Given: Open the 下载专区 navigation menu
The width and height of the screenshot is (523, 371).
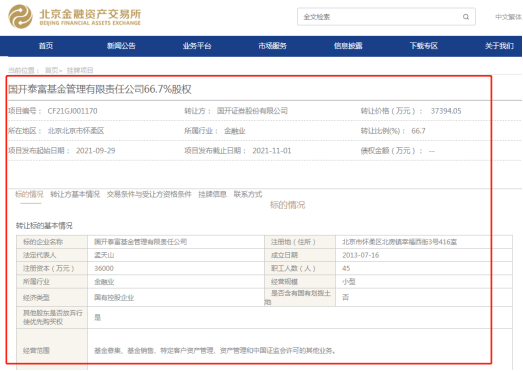Looking at the screenshot, I should click(424, 46).
